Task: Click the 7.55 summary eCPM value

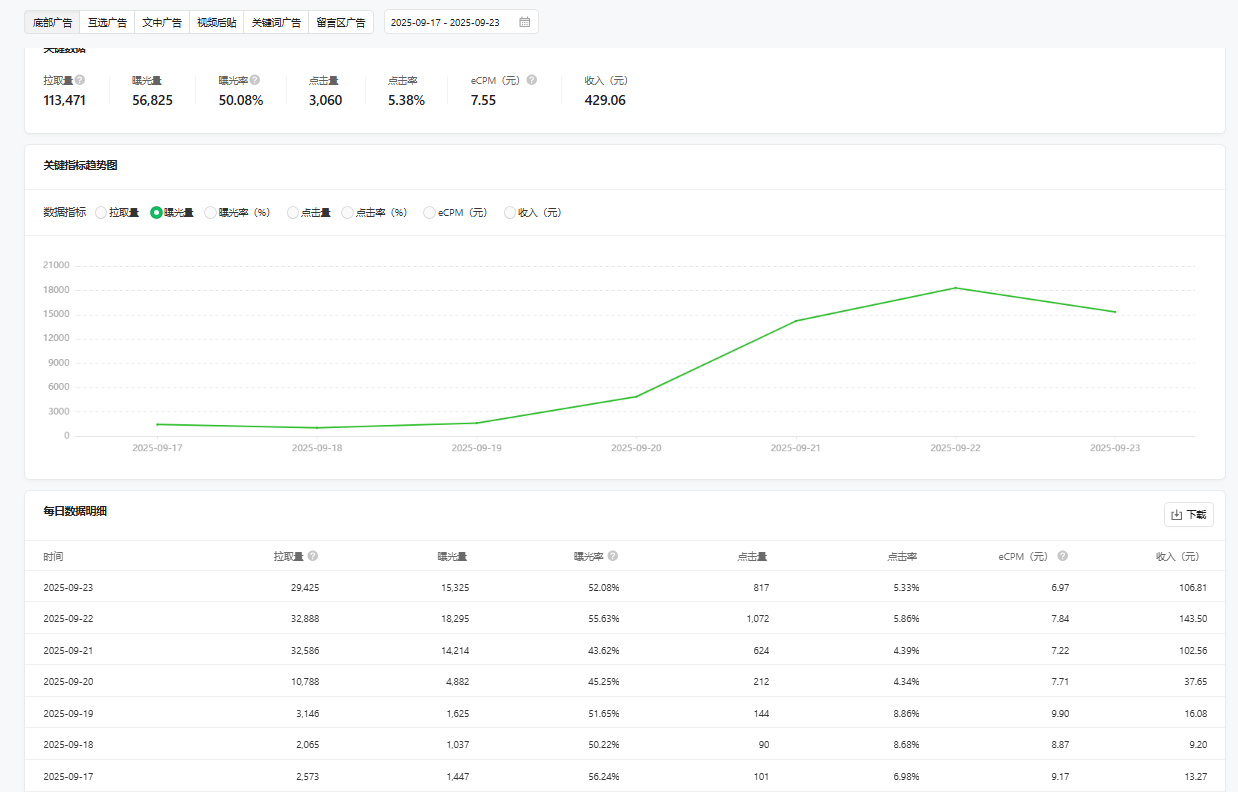Action: click(484, 100)
